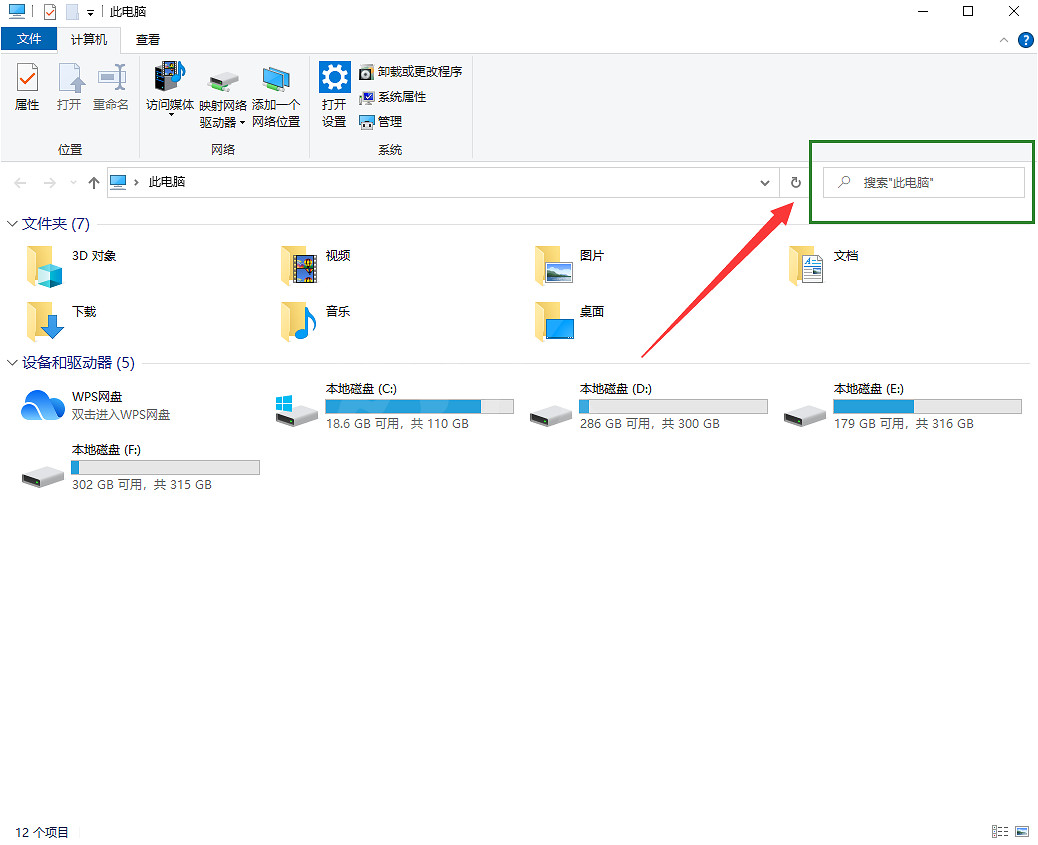The height and width of the screenshot is (845, 1038).
Task: Expand the 访问媒体 dropdown
Action: point(170,115)
